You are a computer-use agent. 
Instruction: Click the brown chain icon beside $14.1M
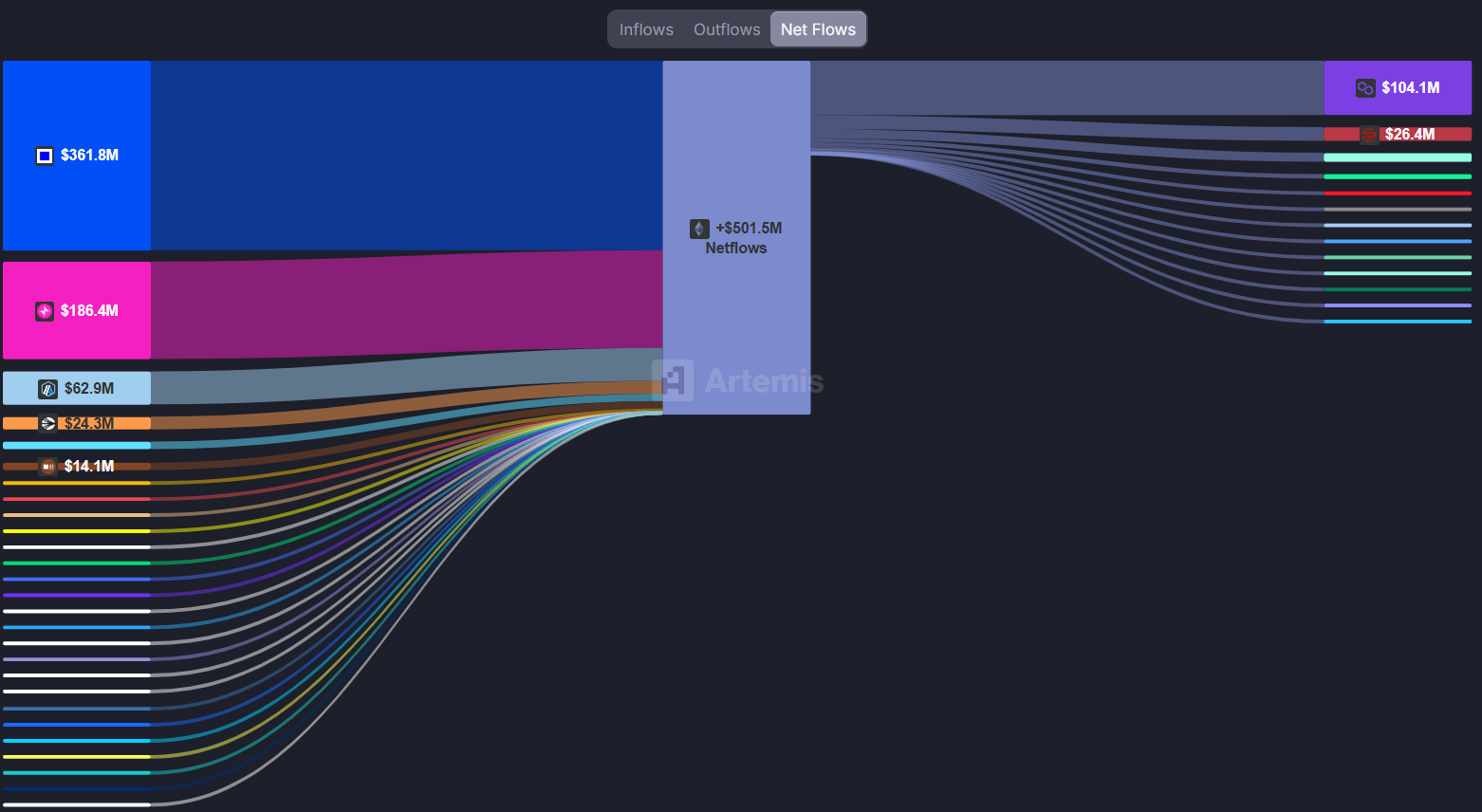click(x=47, y=467)
